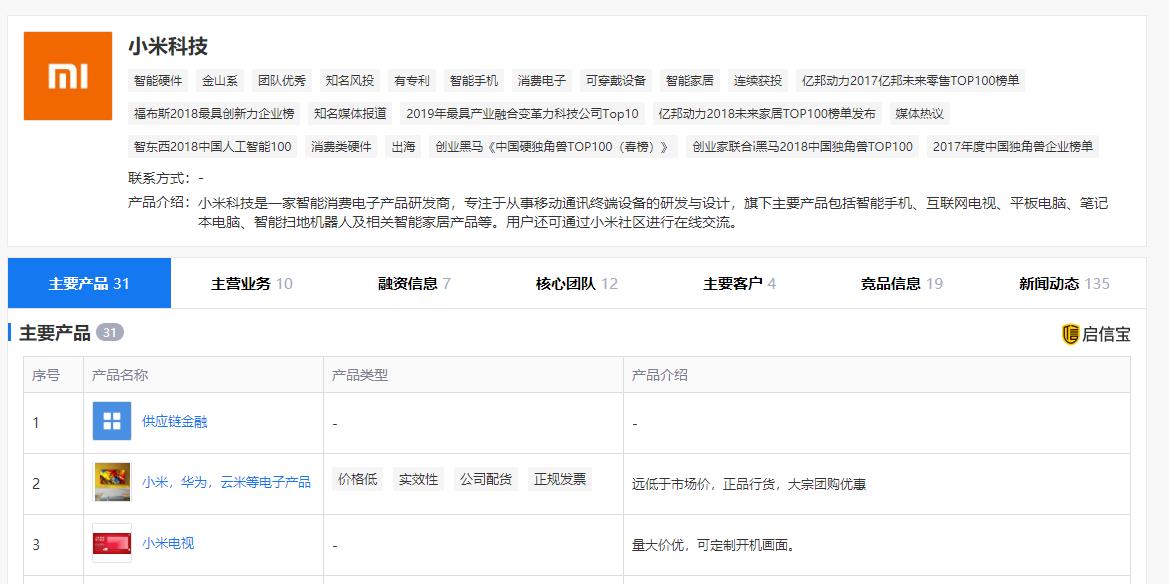Go to the 竞品信息 tab
Screen dimensions: 1169x584
(901, 283)
